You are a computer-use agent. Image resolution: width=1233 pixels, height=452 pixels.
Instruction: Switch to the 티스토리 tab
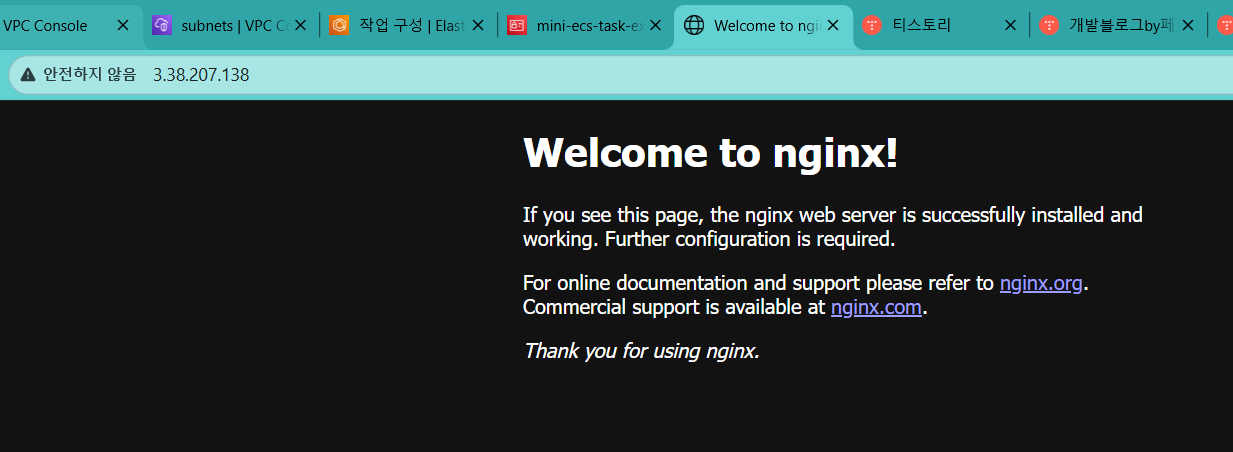[x=940, y=26]
